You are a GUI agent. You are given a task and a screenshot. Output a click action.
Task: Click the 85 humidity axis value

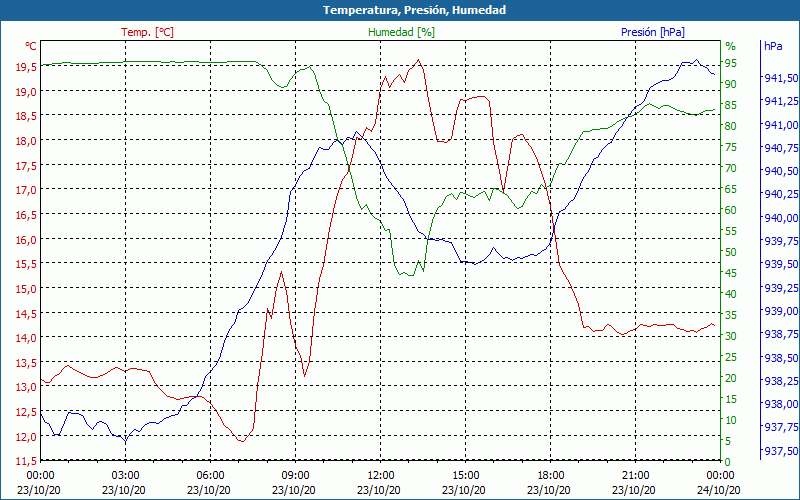coord(731,105)
